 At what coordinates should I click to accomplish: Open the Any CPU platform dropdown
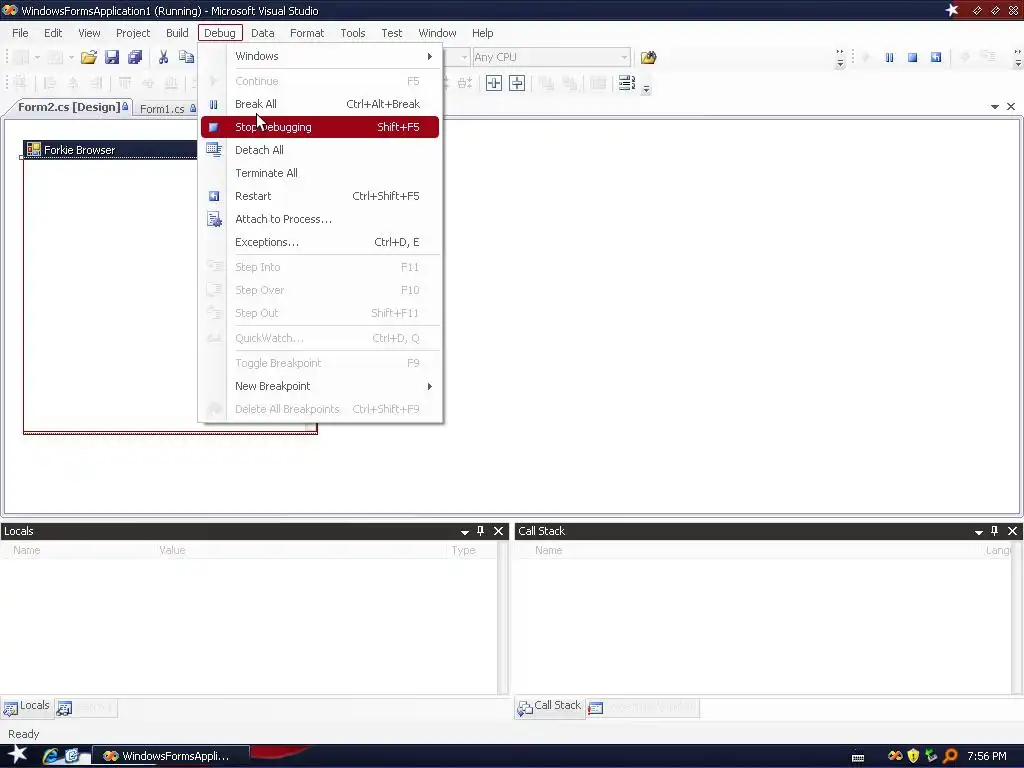click(x=624, y=57)
